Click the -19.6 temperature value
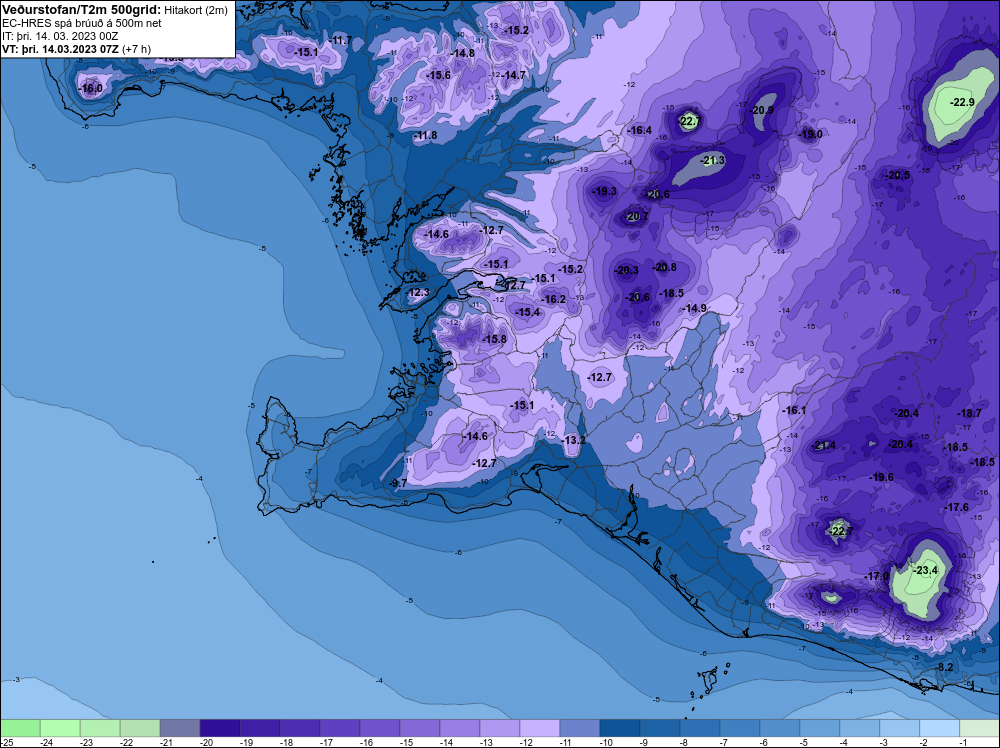 coord(881,477)
